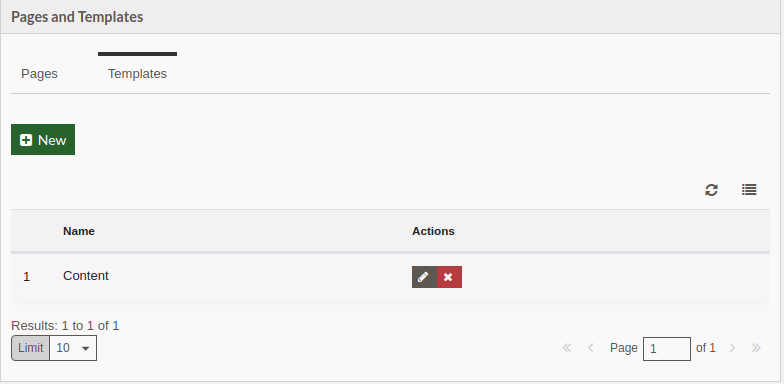This screenshot has width=784, height=384.
Task: Switch to the Pages tab
Action: point(40,74)
